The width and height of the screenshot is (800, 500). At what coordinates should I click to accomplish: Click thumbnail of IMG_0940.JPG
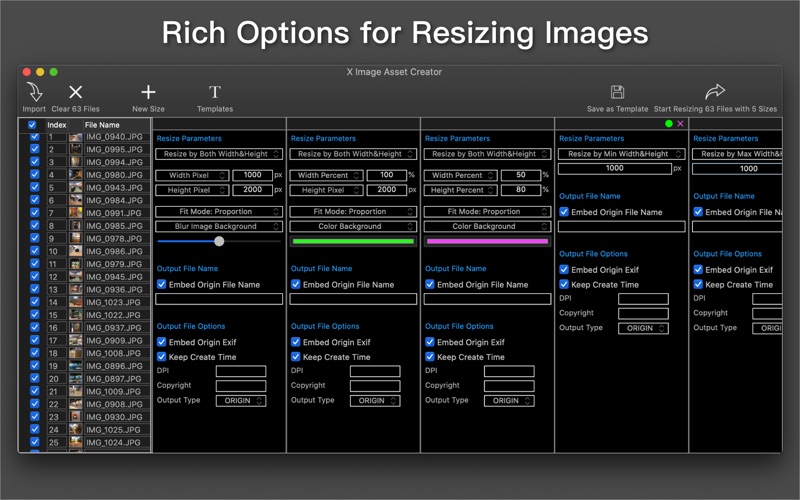[x=76, y=137]
